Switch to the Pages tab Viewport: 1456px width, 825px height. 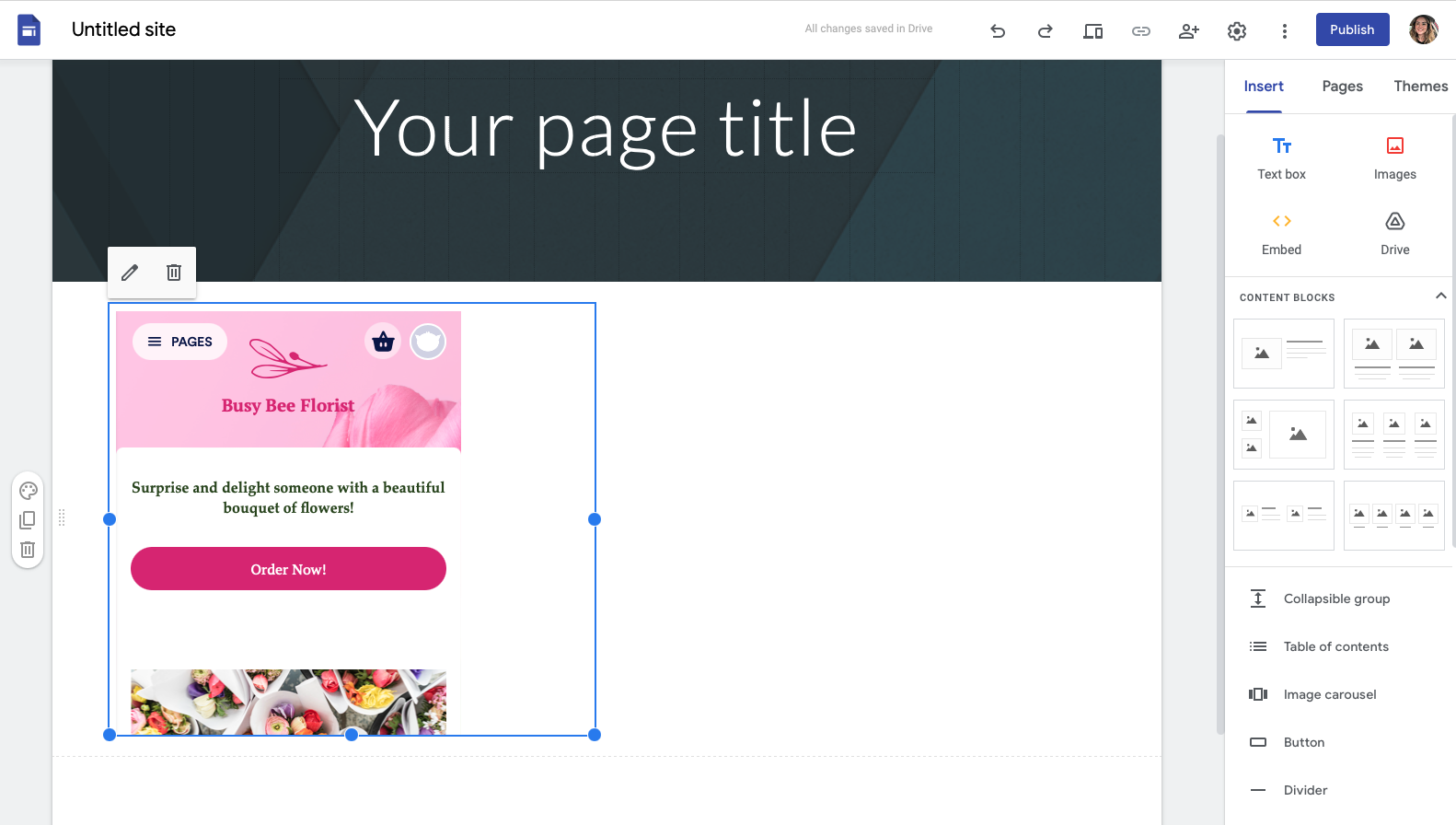(1342, 87)
